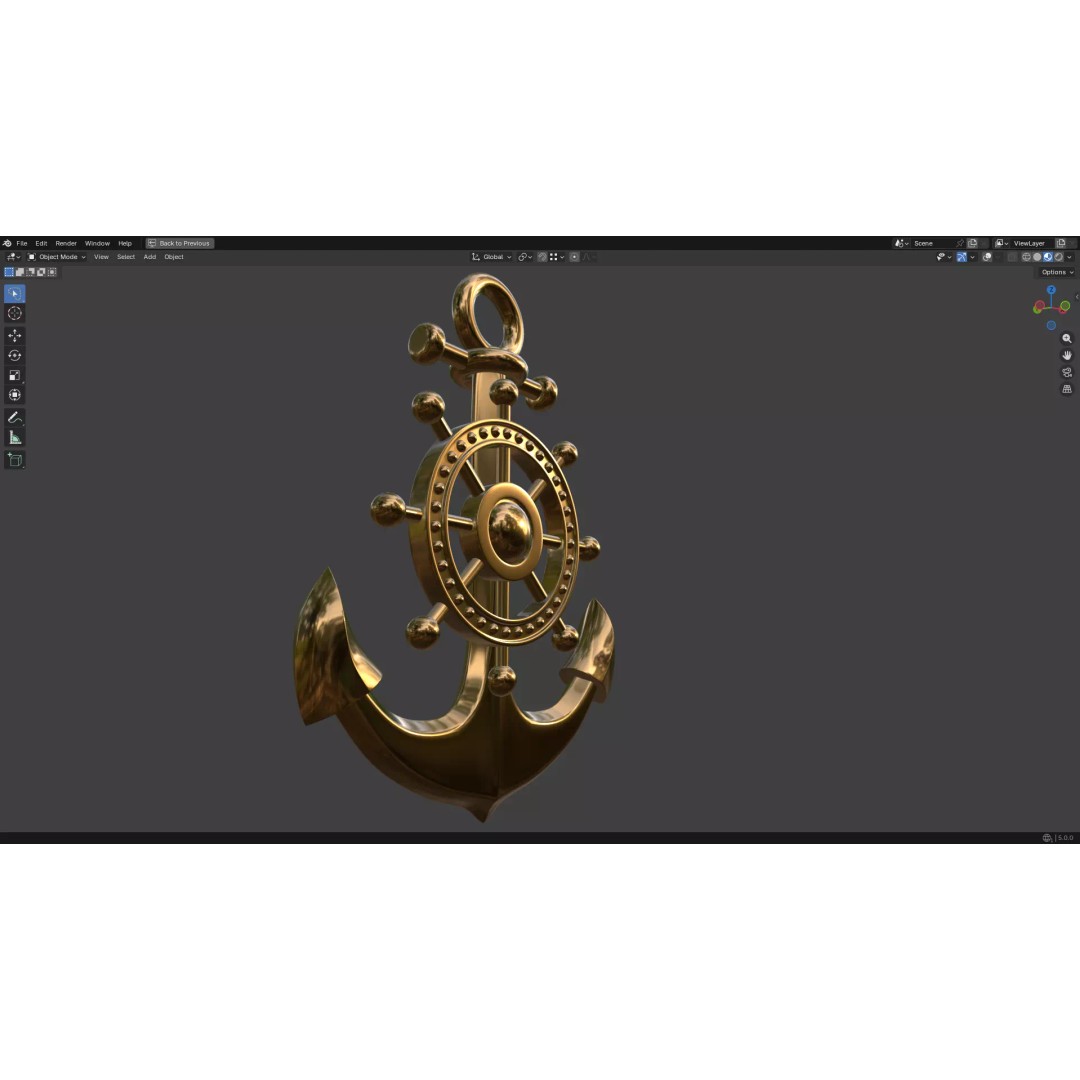
Task: Set selection mode to Intersect
Action: [52, 272]
